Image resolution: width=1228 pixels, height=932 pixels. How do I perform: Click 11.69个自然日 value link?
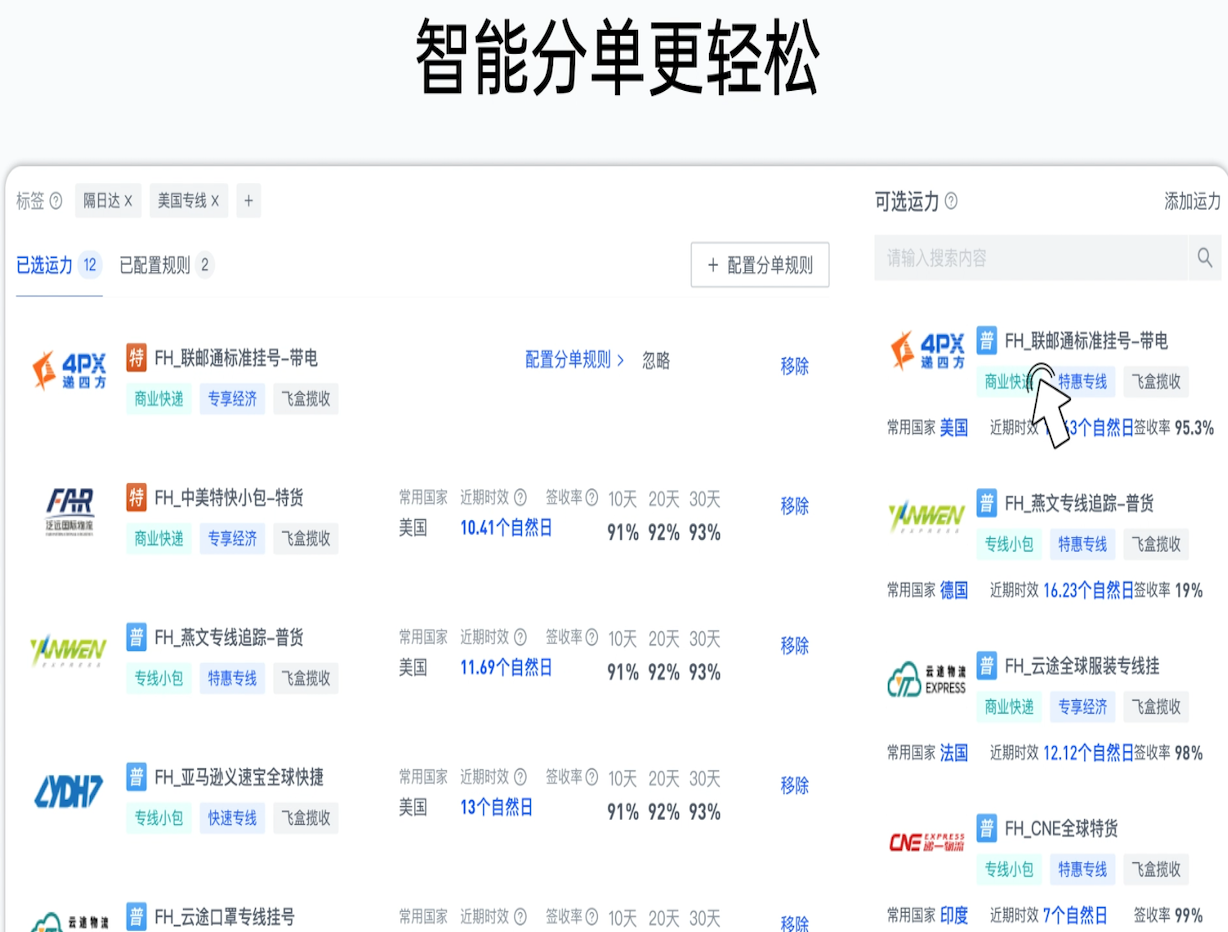coord(506,667)
